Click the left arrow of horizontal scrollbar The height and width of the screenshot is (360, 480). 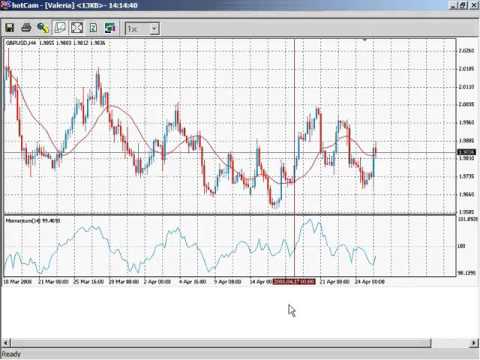tap(6, 342)
